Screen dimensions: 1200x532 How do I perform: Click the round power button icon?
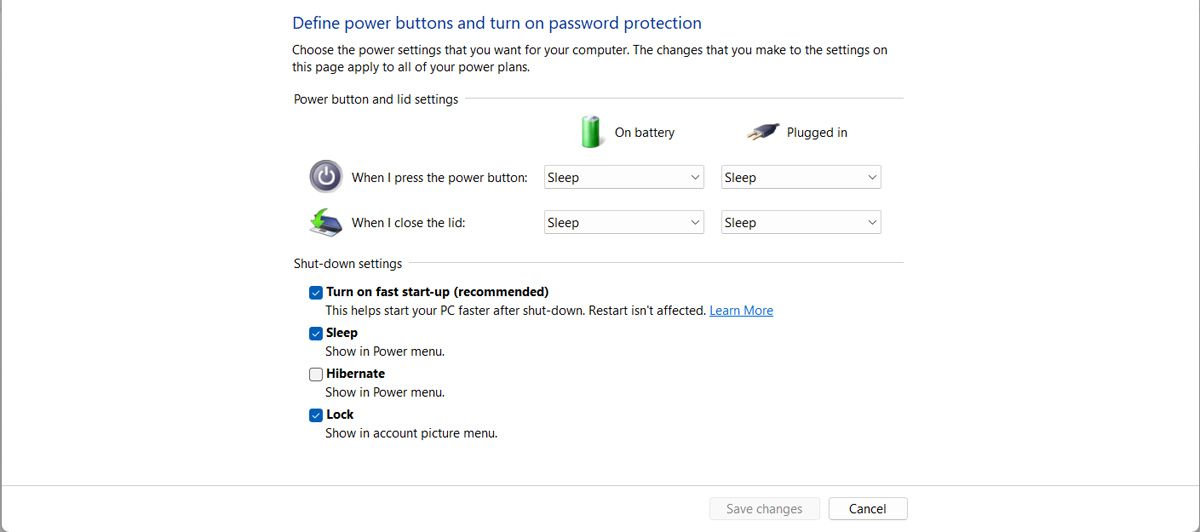click(x=325, y=177)
